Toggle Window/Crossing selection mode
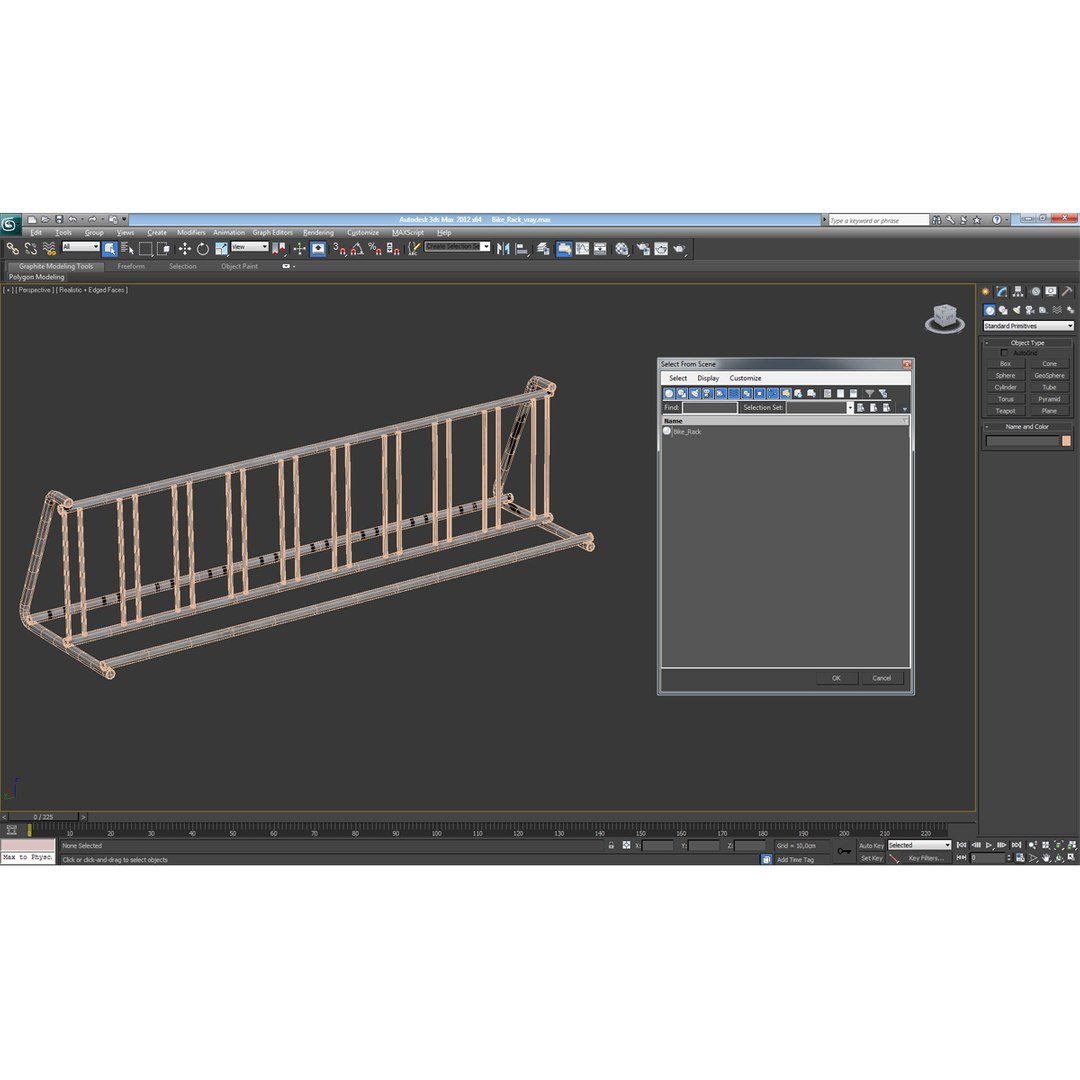 tap(163, 249)
